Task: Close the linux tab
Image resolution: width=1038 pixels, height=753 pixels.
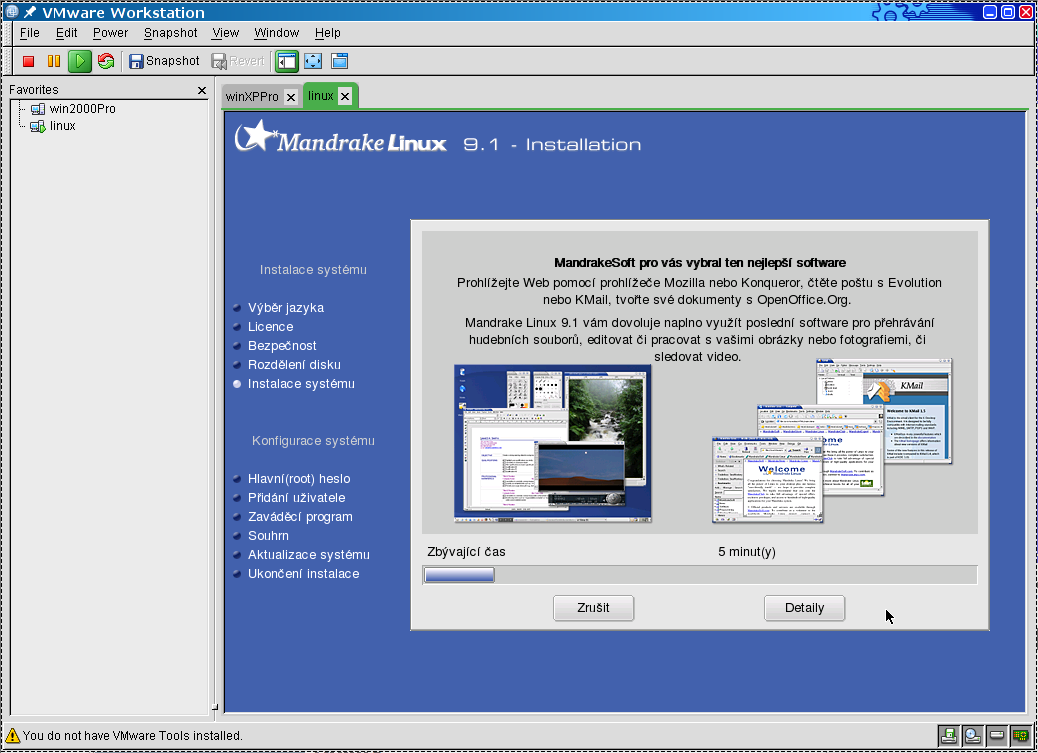Action: (345, 97)
